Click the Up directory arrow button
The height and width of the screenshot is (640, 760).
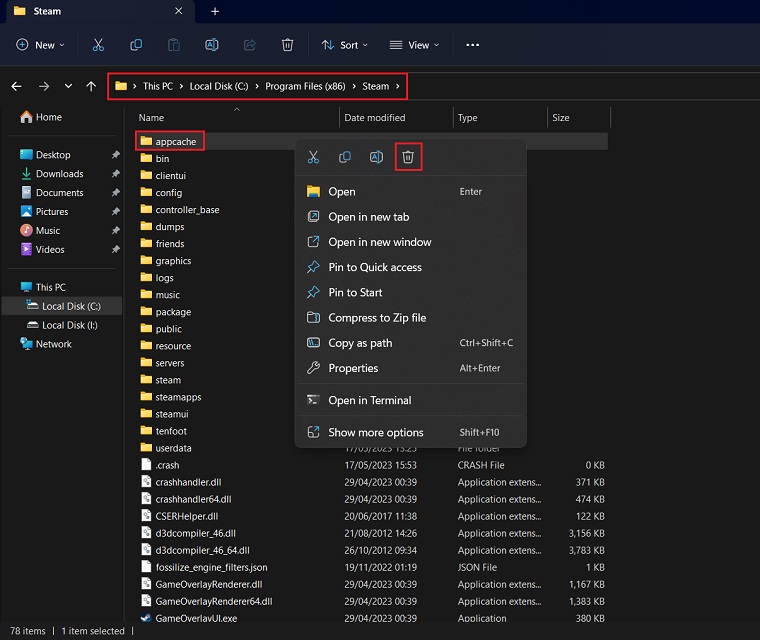coord(91,86)
